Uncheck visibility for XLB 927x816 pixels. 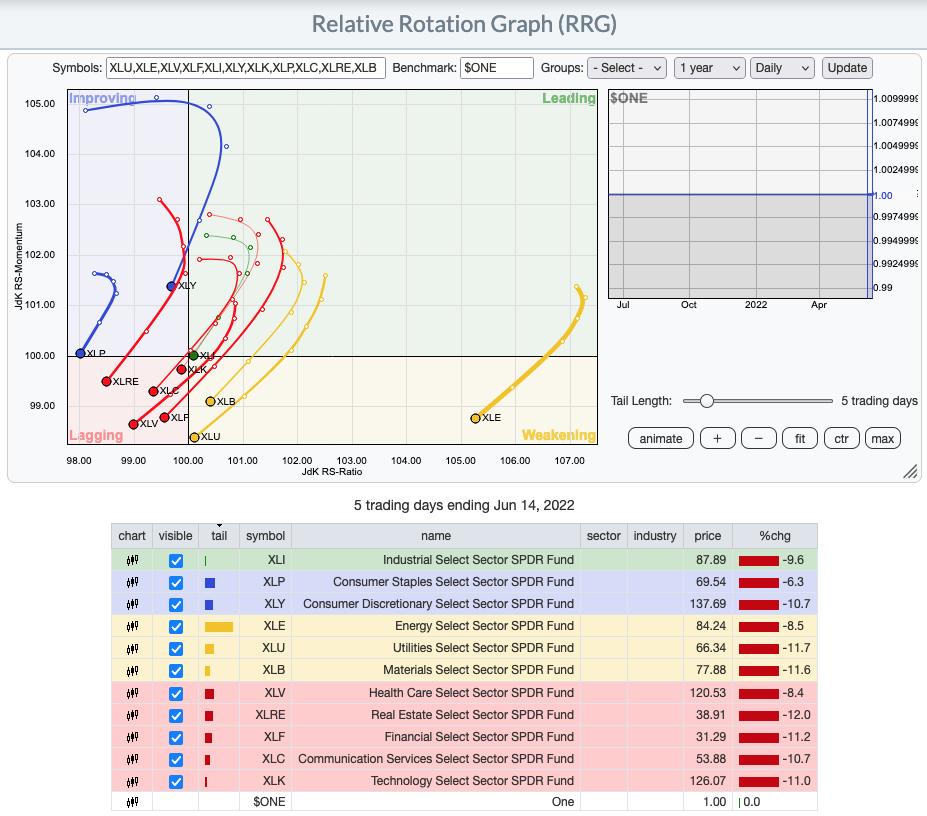pyautogui.click(x=176, y=671)
